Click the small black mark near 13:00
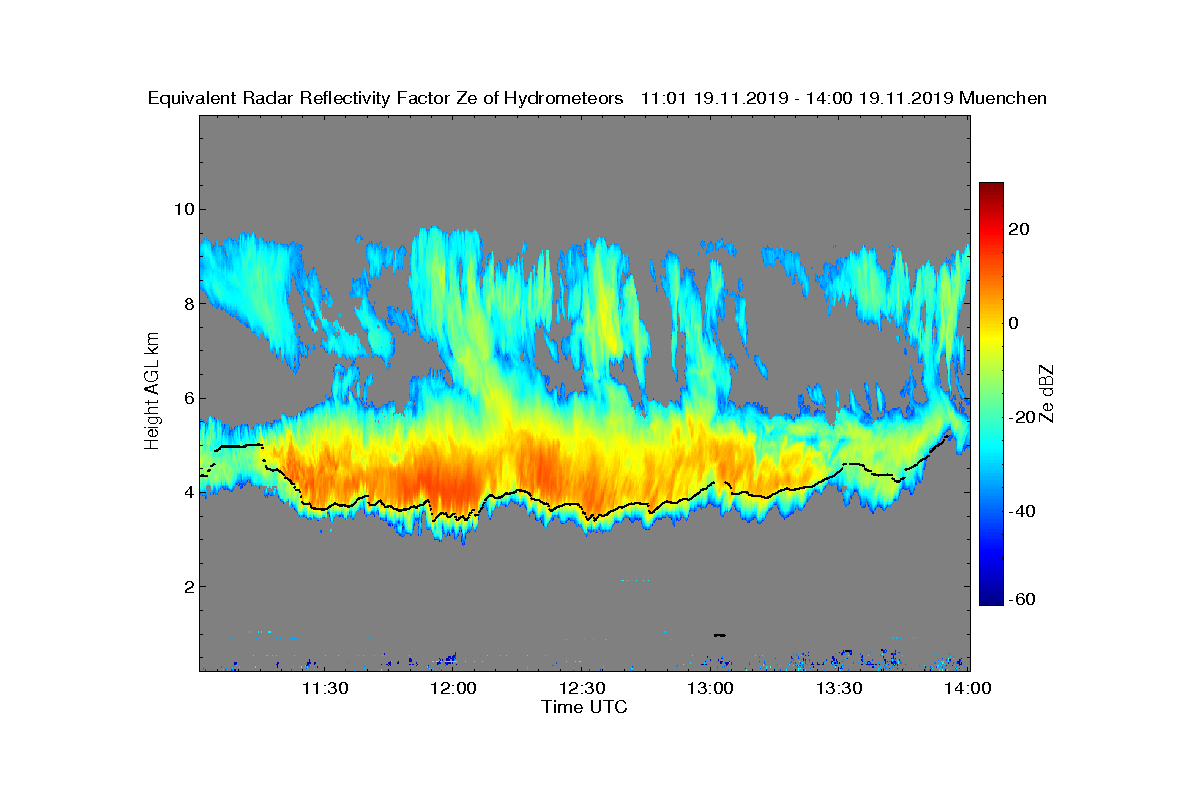The image size is (1200, 800). (719, 635)
